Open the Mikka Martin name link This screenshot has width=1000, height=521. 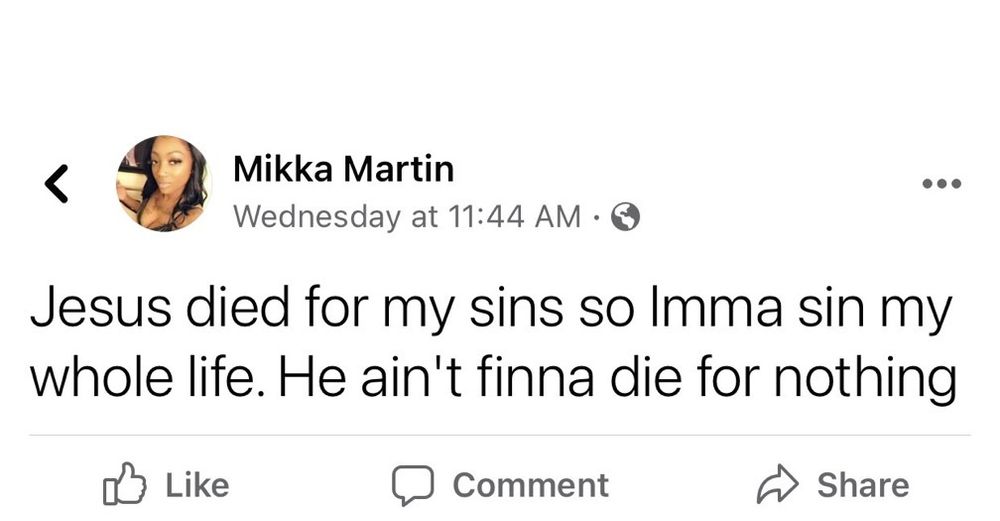[x=344, y=169]
